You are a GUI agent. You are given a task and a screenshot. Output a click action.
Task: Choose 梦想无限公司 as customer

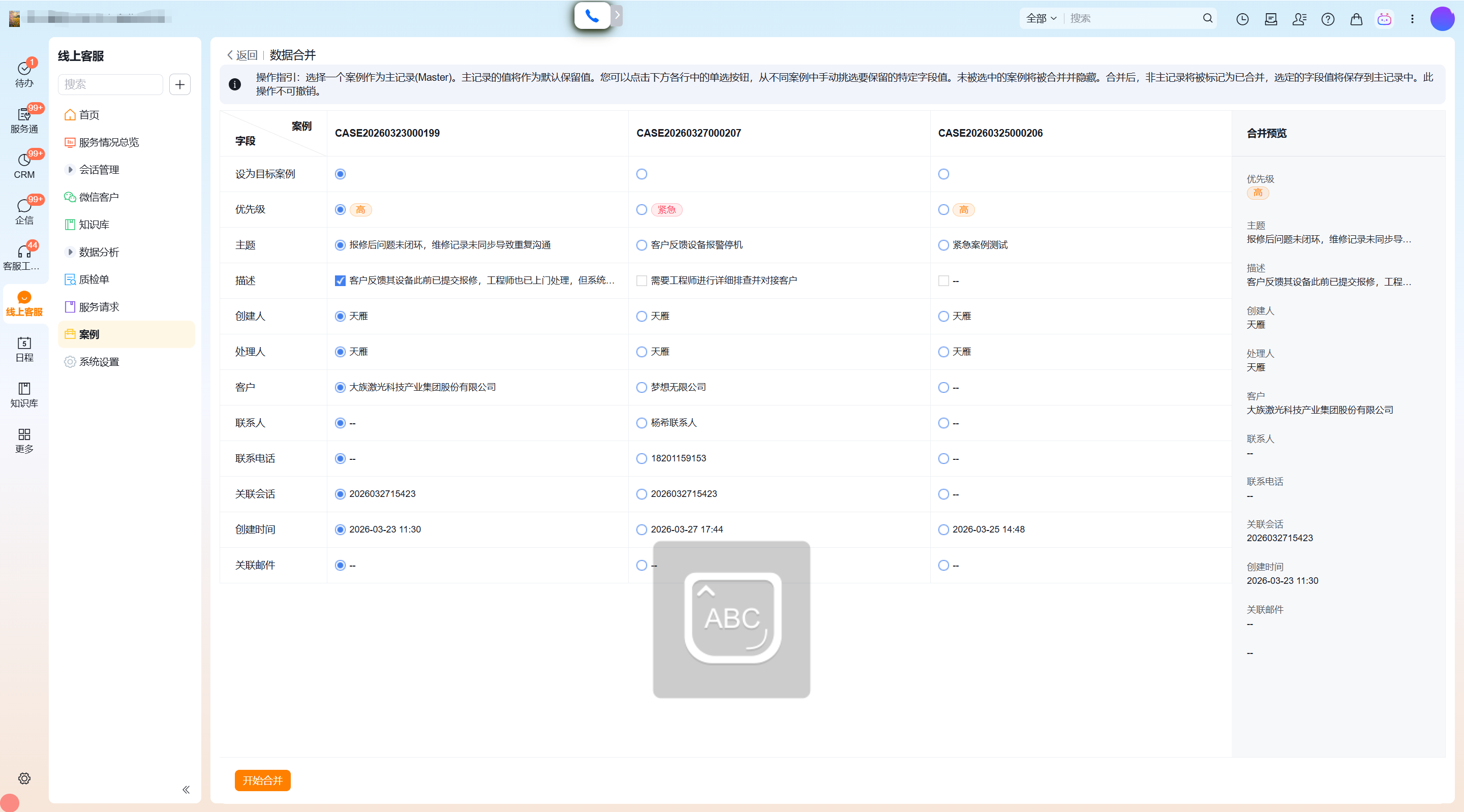(x=642, y=387)
